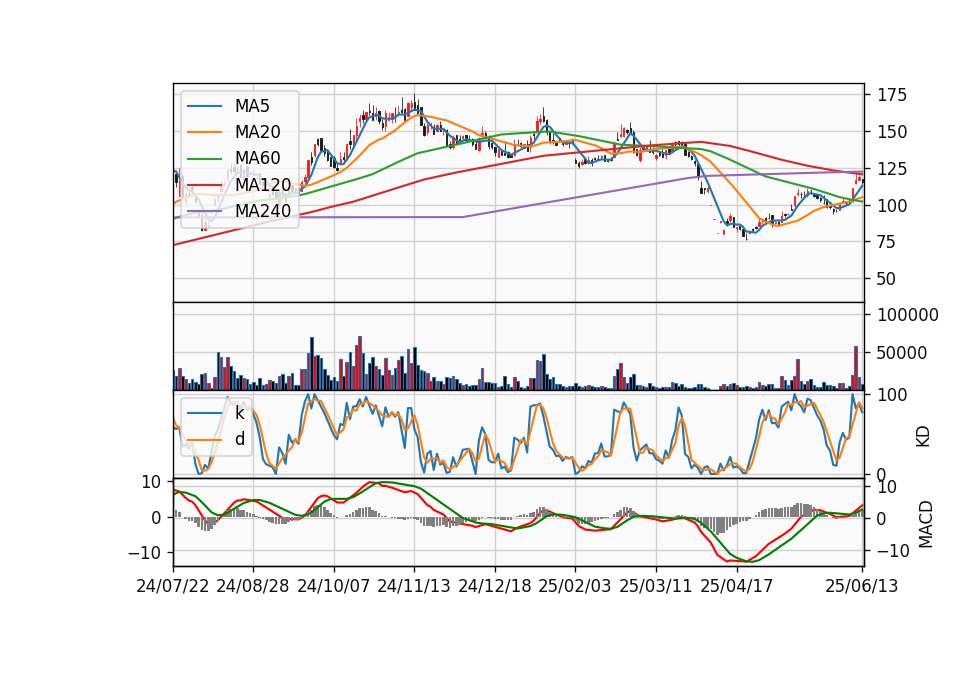Click the 175 price axis tick label

tap(892, 95)
